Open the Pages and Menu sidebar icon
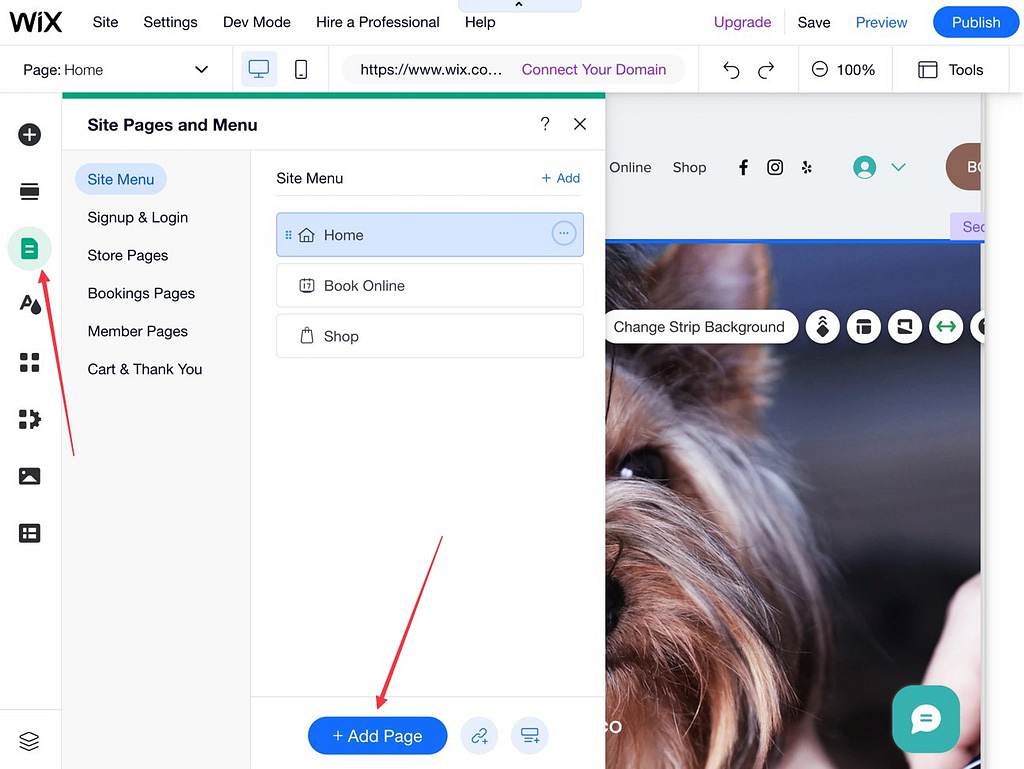This screenshot has width=1024, height=769. click(x=29, y=248)
